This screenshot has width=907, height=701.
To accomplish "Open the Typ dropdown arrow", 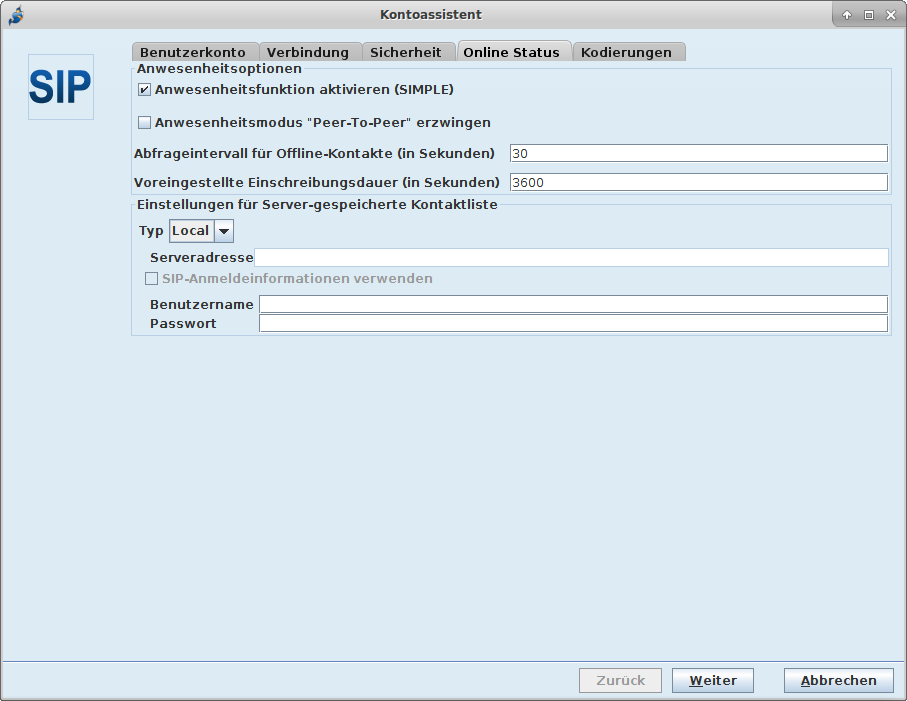I will pos(224,231).
